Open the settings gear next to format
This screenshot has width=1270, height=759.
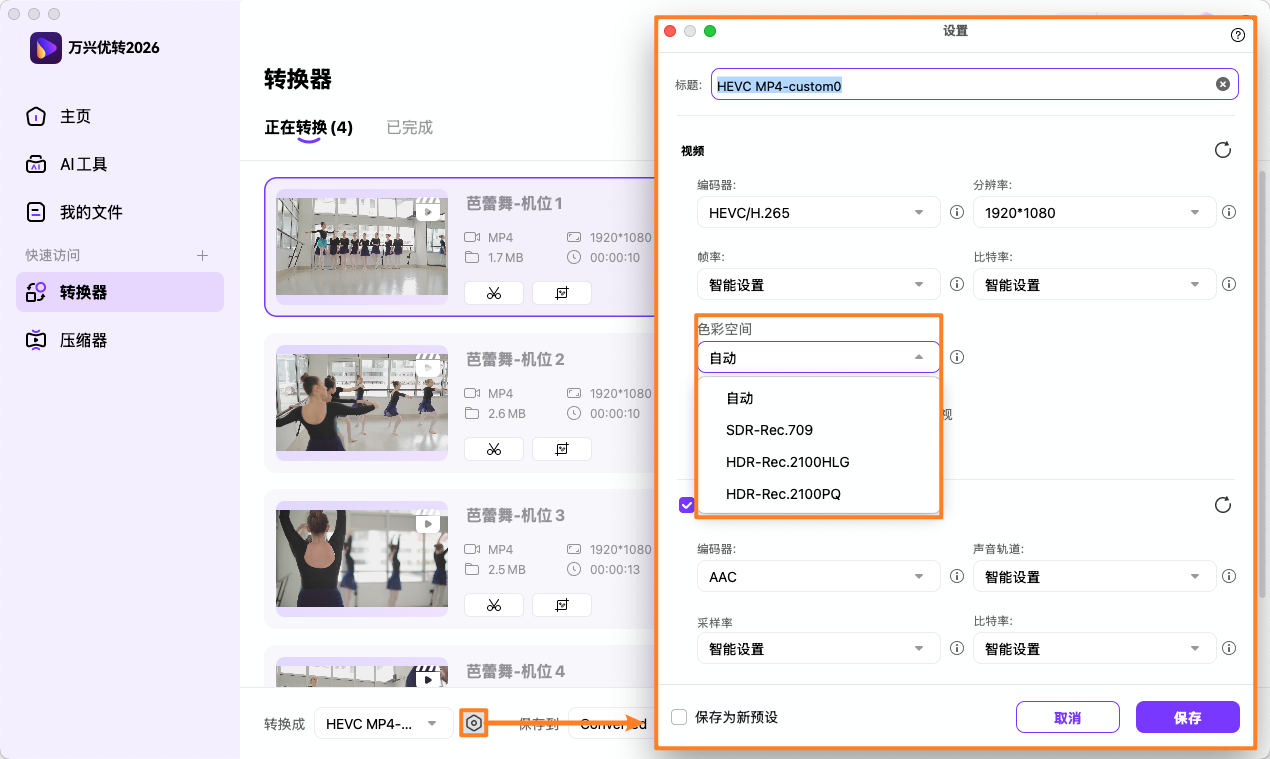coord(474,722)
